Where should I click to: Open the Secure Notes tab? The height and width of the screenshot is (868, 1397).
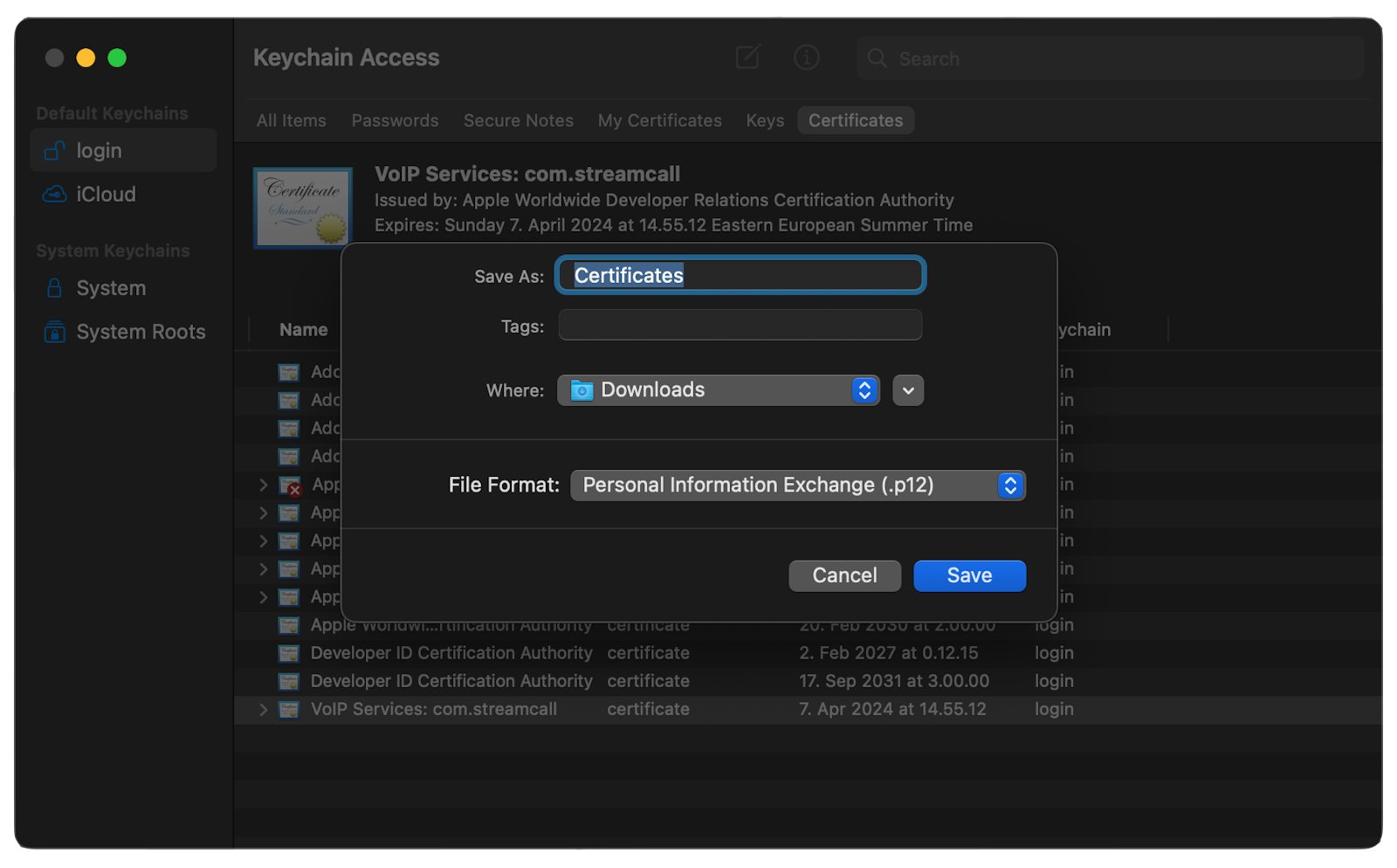pos(518,121)
